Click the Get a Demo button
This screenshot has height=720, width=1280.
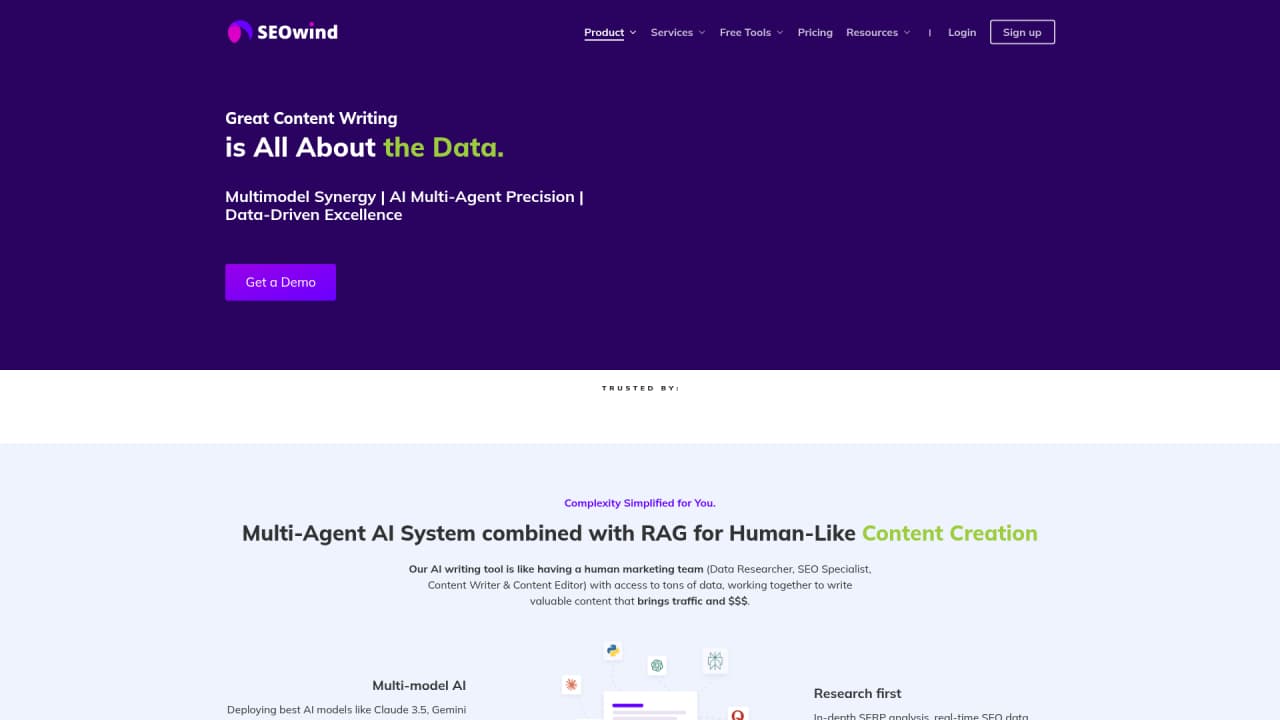click(280, 282)
